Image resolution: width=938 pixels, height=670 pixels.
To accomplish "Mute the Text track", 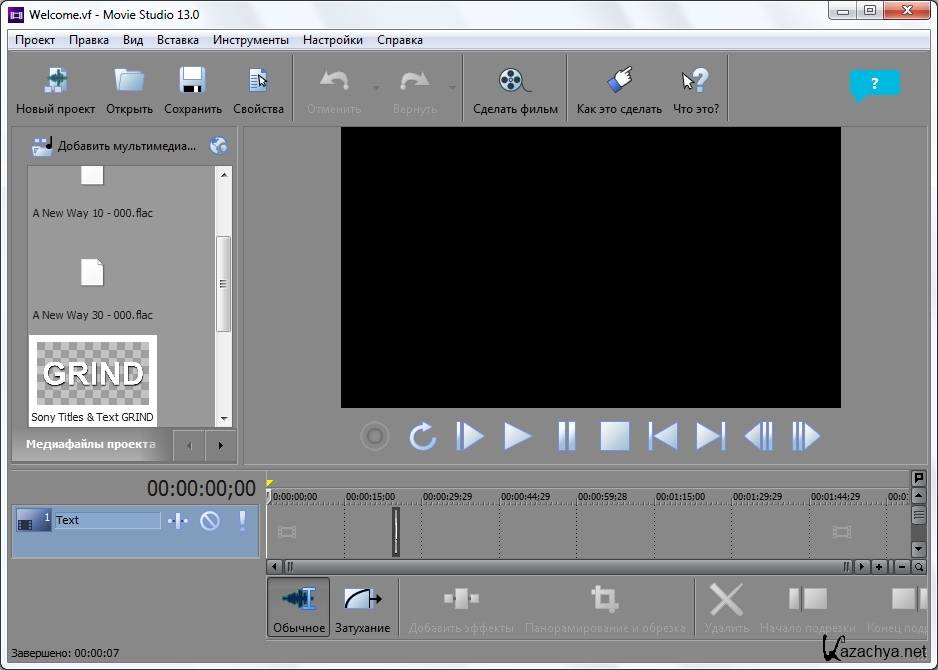I will tap(210, 520).
